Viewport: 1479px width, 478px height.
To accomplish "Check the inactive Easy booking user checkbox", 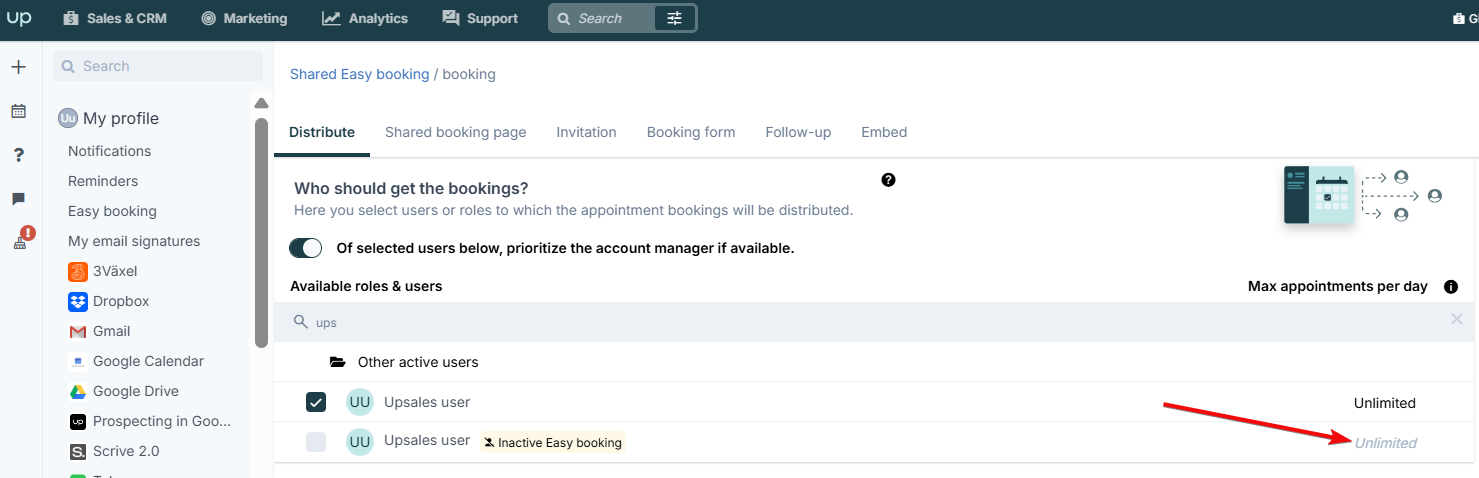I will click(x=316, y=442).
